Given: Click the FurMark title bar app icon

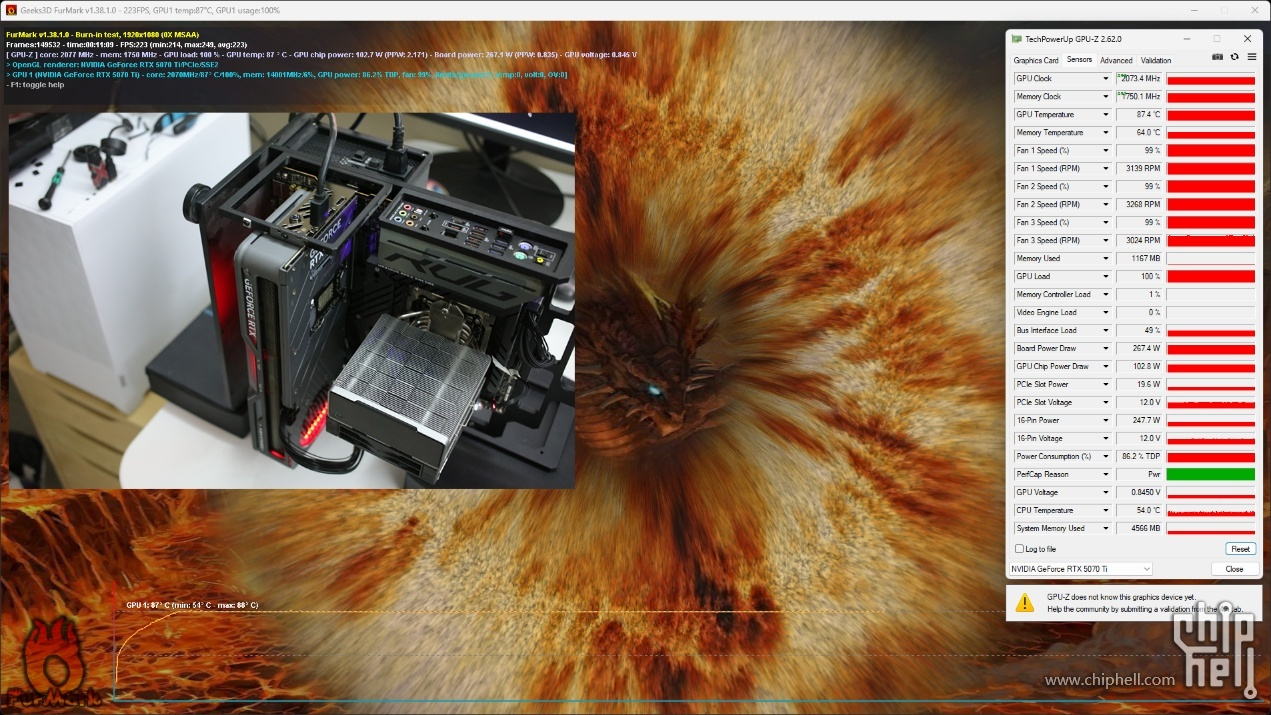Looking at the screenshot, I should pos(11,10).
